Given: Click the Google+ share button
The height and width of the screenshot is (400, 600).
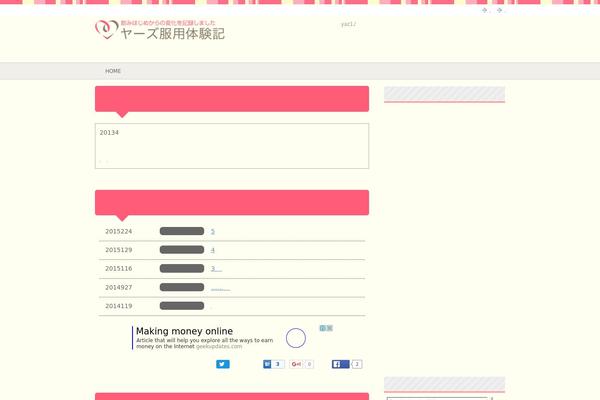Looking at the screenshot, I should (296, 364).
